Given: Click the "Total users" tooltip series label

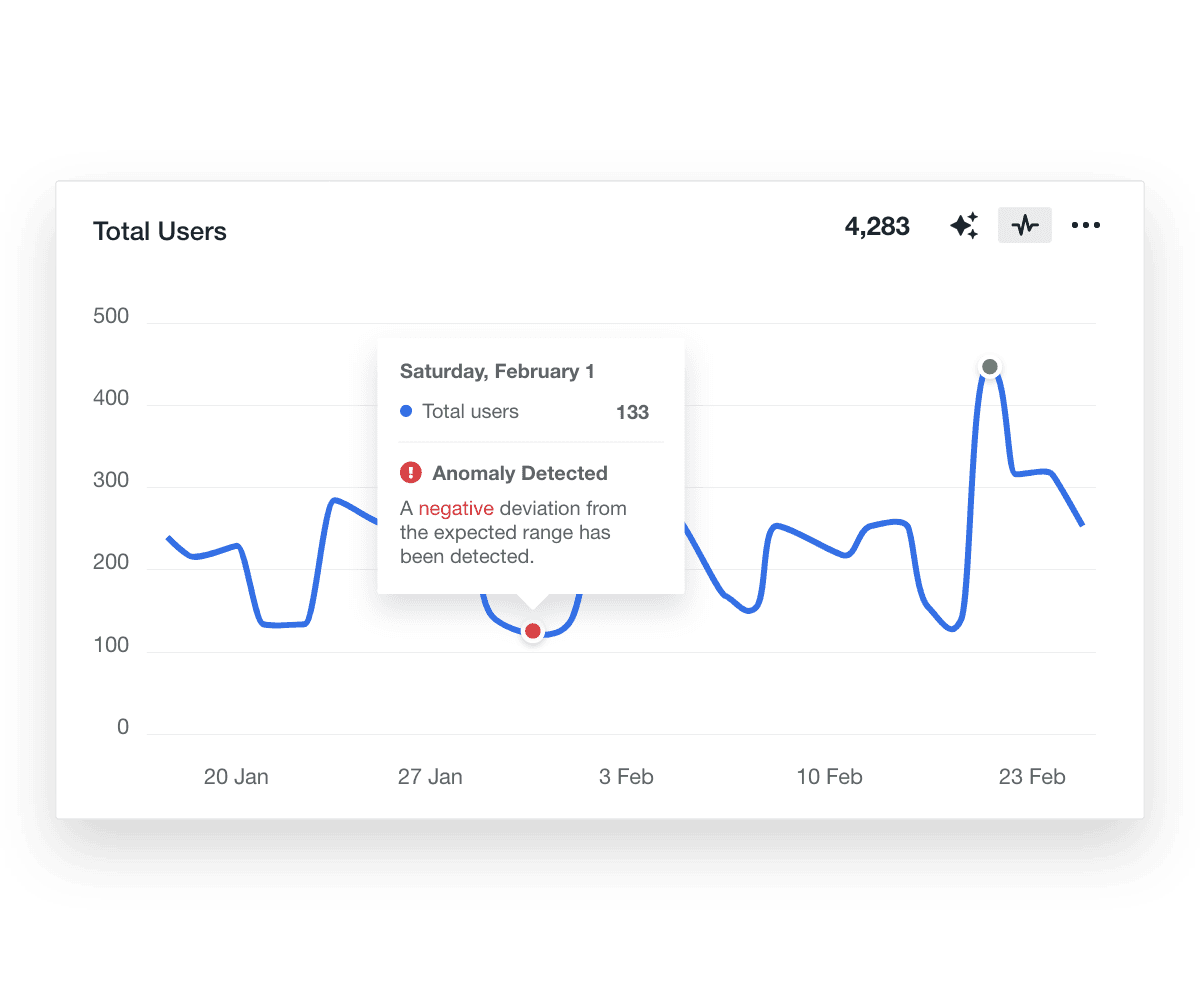Looking at the screenshot, I should tap(470, 411).
